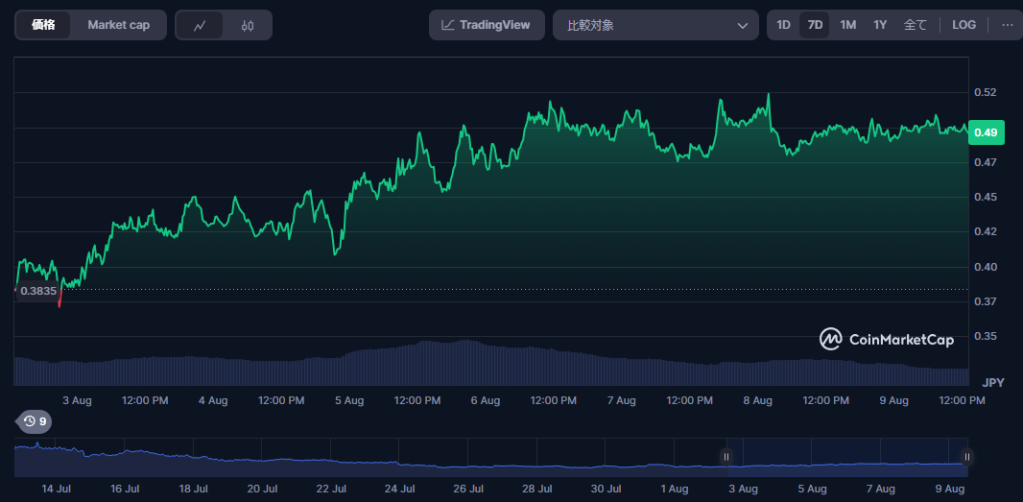The image size is (1023, 502).
Task: Select the 価格 price tab
Action: (43, 25)
